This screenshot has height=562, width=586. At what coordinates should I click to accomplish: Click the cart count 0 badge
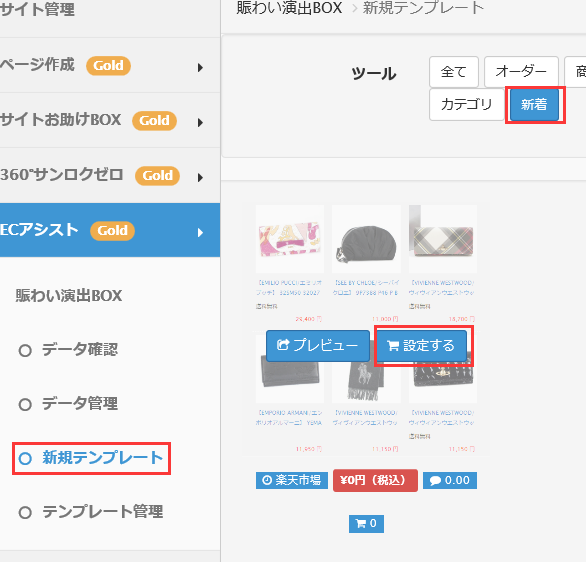366,524
